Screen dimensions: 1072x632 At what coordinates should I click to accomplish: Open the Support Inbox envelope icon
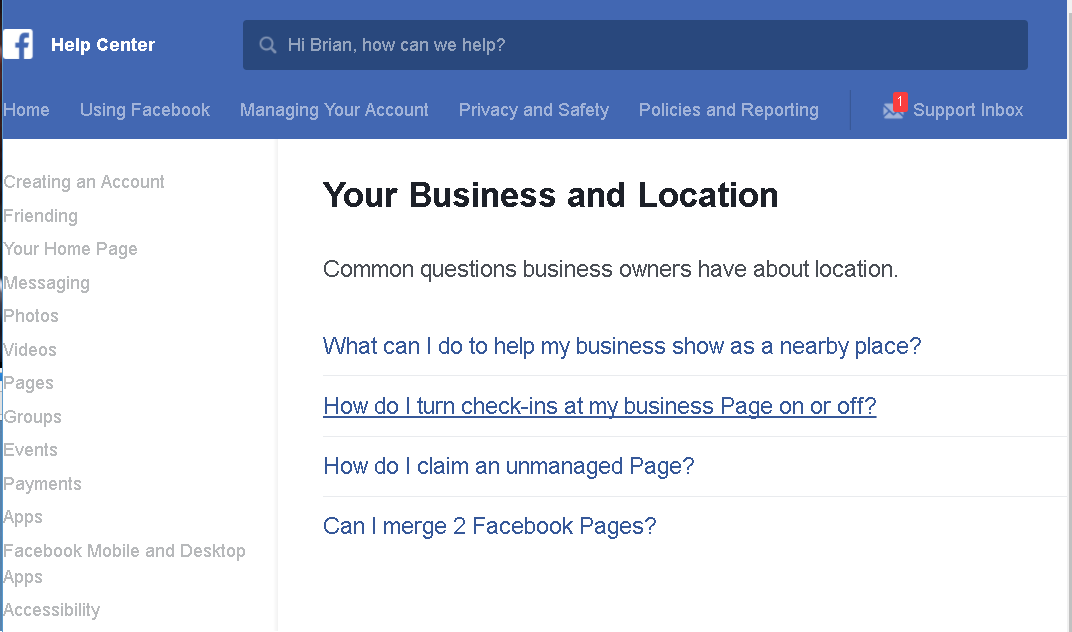click(891, 112)
